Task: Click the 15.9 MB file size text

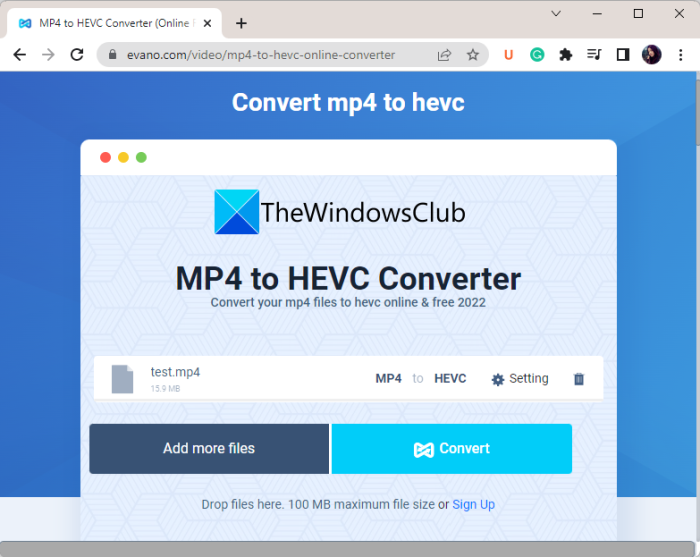Action: pyautogui.click(x=165, y=388)
